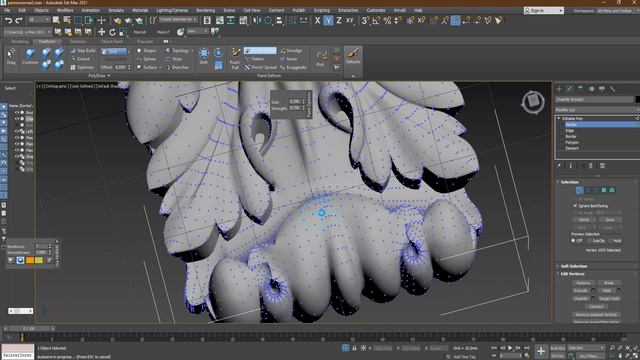The width and height of the screenshot is (640, 360).
Task: Open the Modifier List dropdown
Action: tap(596, 110)
